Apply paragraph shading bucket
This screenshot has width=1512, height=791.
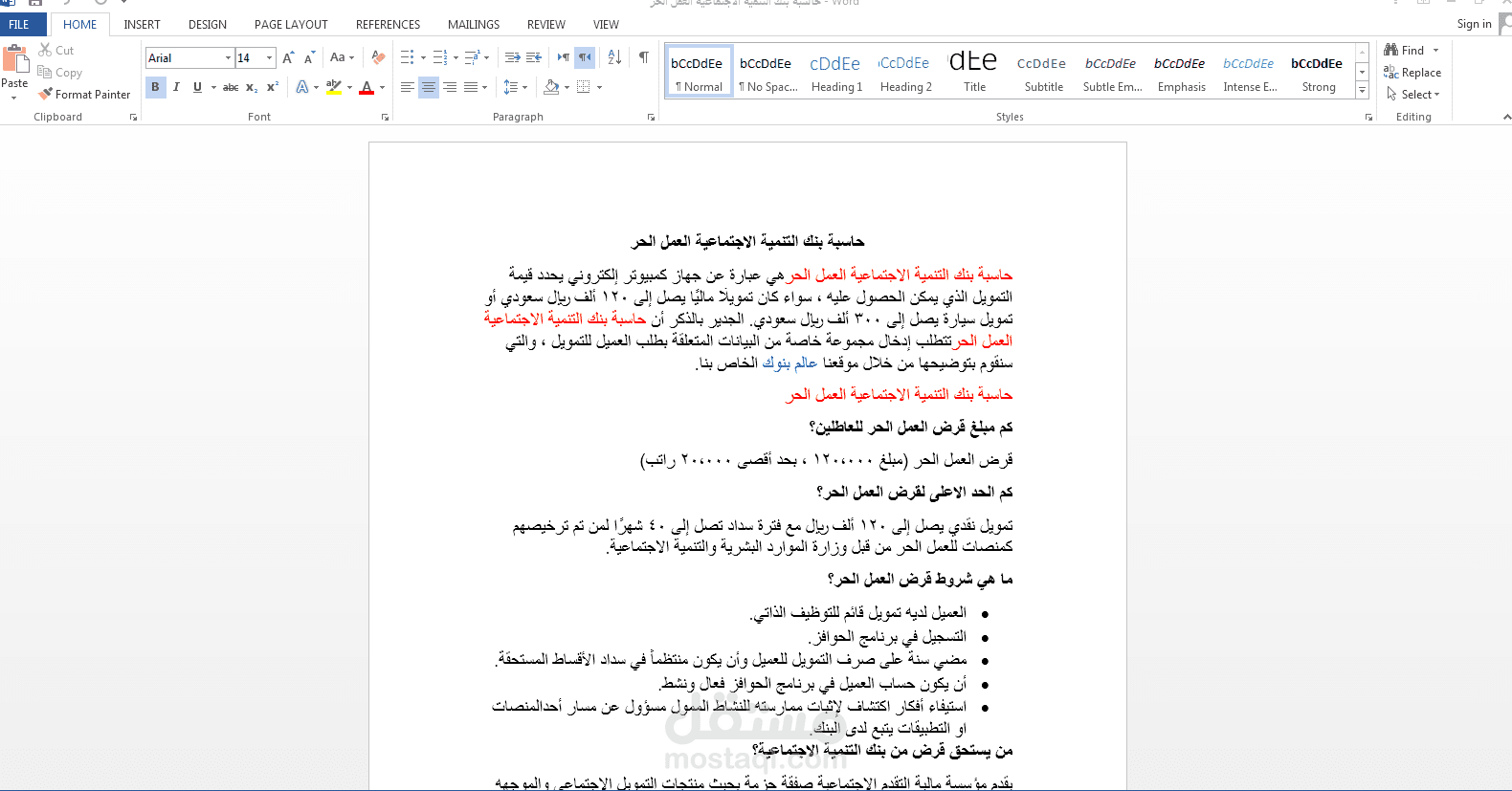[x=551, y=87]
